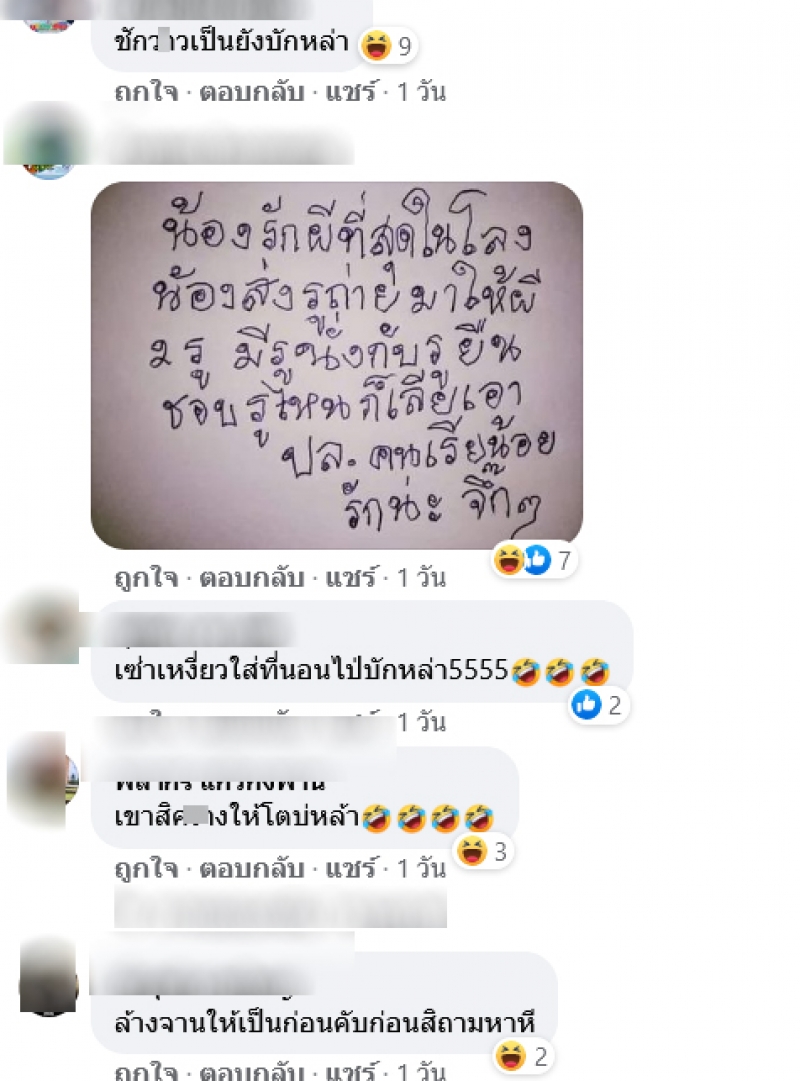The width and height of the screenshot is (800, 1081).
Task: Click แชร์ under the เขาสิ comment
Action: (352, 869)
